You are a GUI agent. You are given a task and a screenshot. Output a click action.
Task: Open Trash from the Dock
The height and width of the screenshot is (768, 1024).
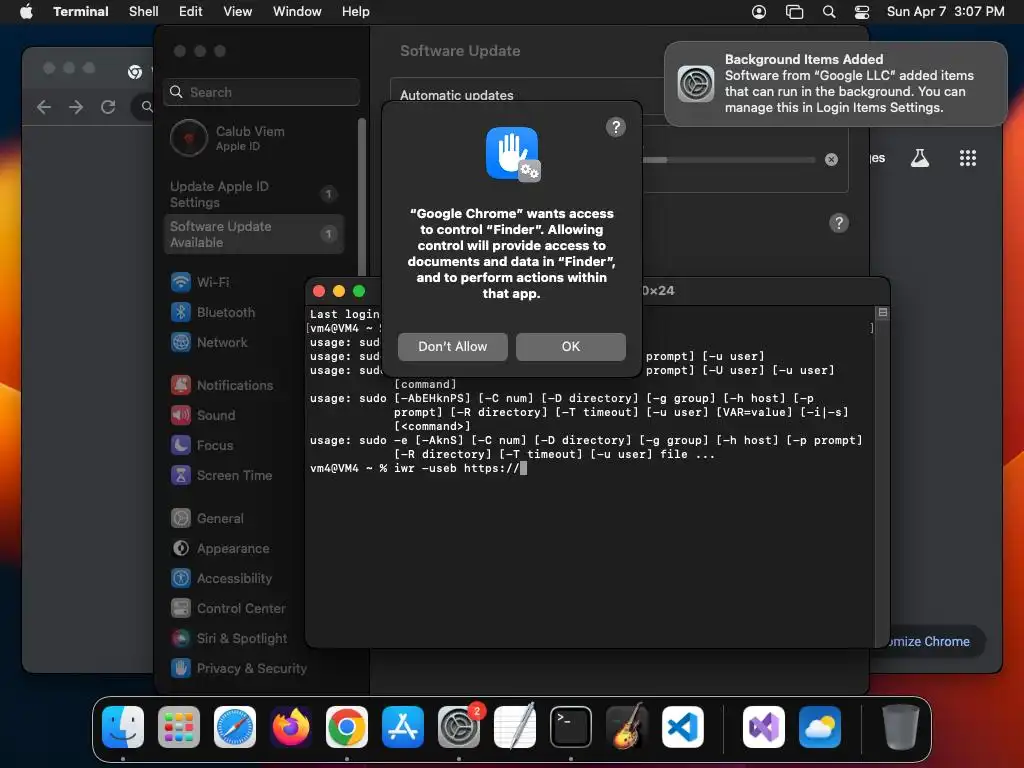pyautogui.click(x=901, y=727)
